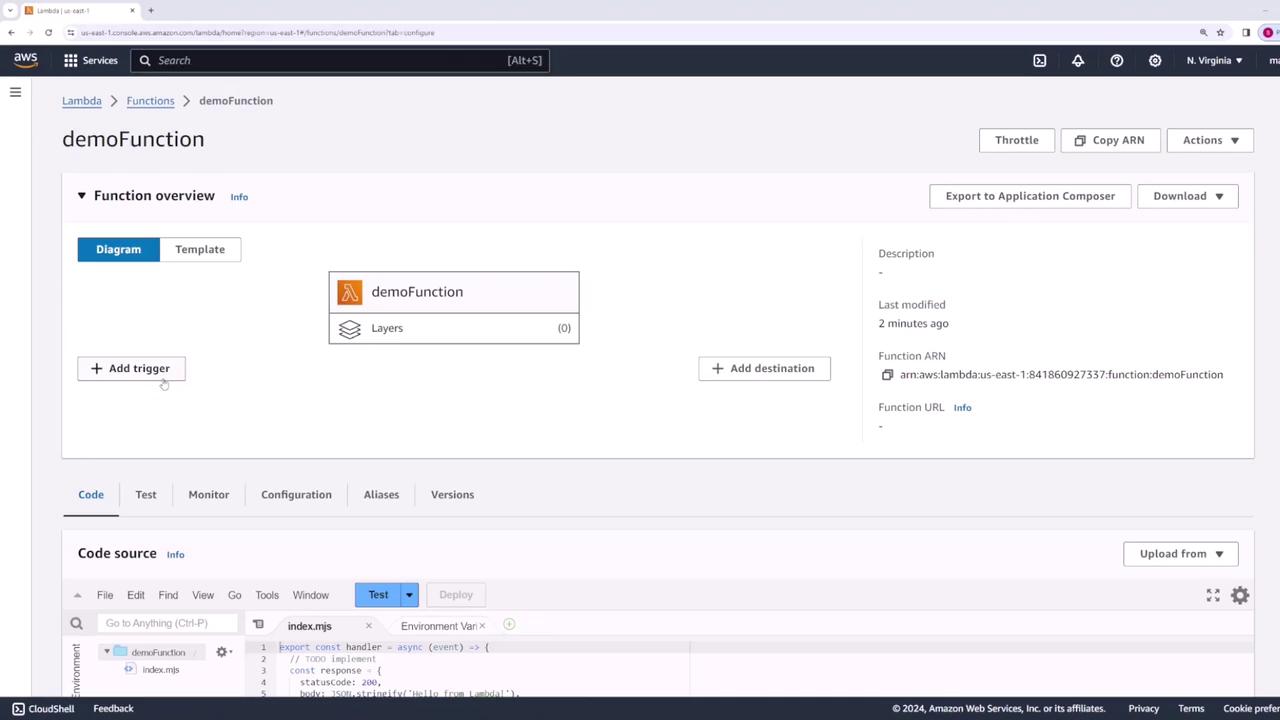This screenshot has width=1280, height=720.
Task: Click the editor pane toggle icon beside tabs
Action: (258, 625)
